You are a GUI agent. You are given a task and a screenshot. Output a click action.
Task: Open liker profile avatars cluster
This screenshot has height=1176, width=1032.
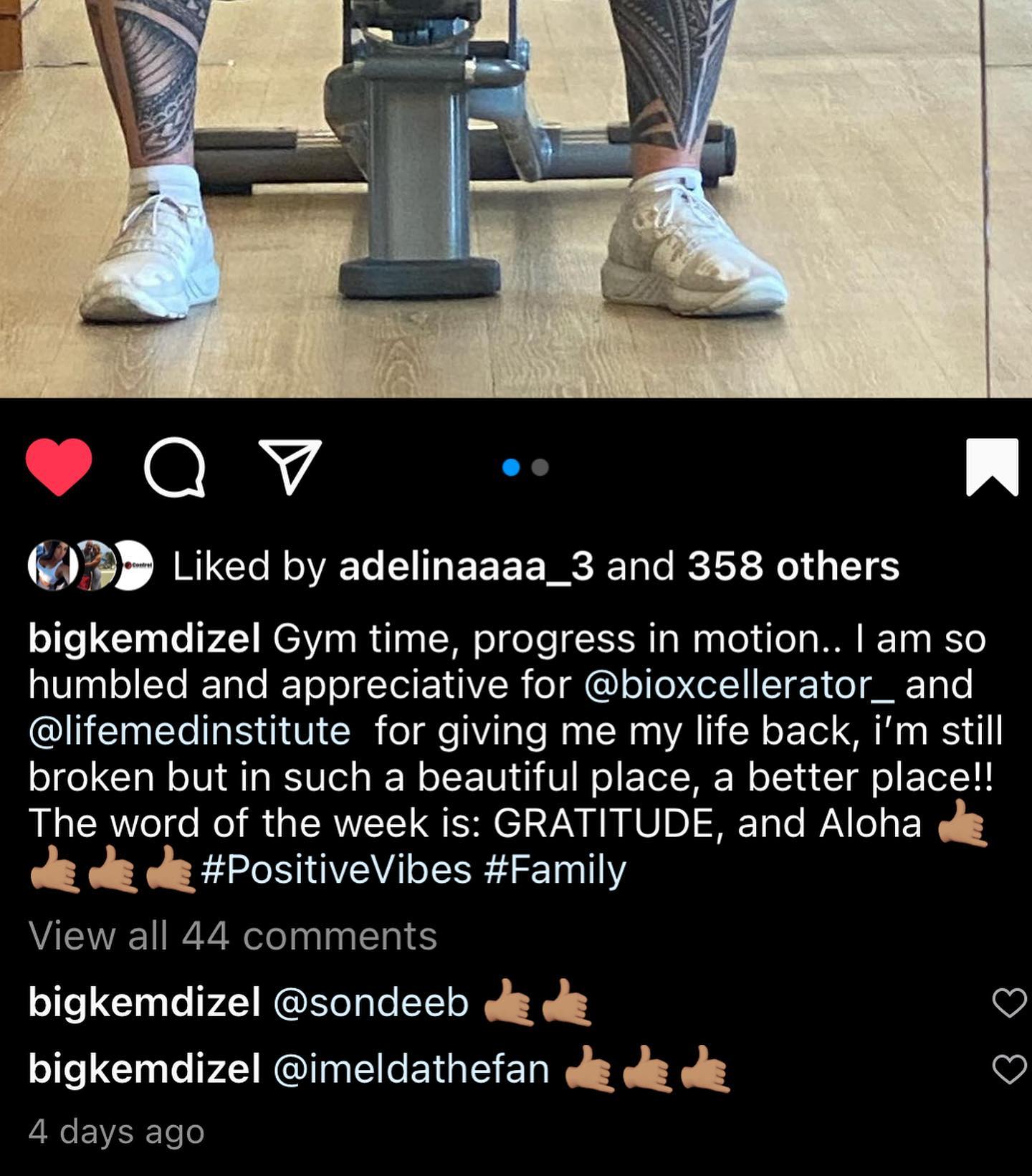click(x=90, y=566)
